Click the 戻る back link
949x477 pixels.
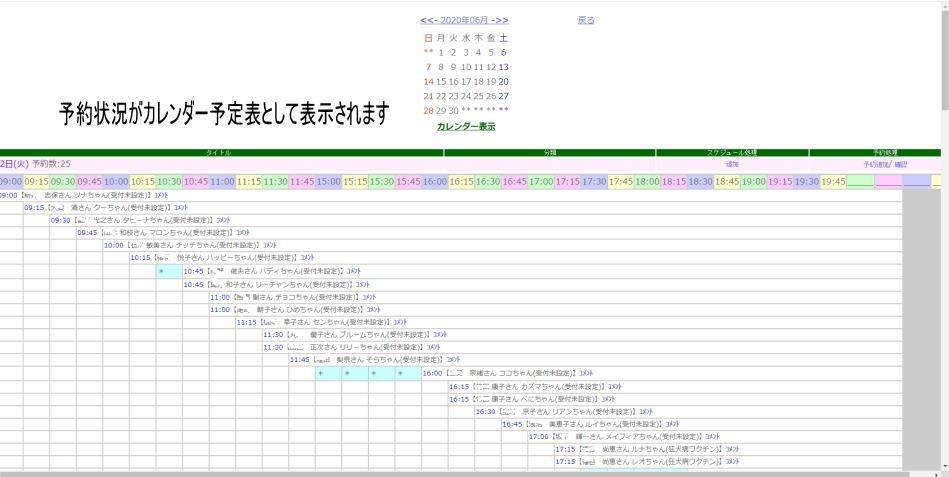(586, 20)
